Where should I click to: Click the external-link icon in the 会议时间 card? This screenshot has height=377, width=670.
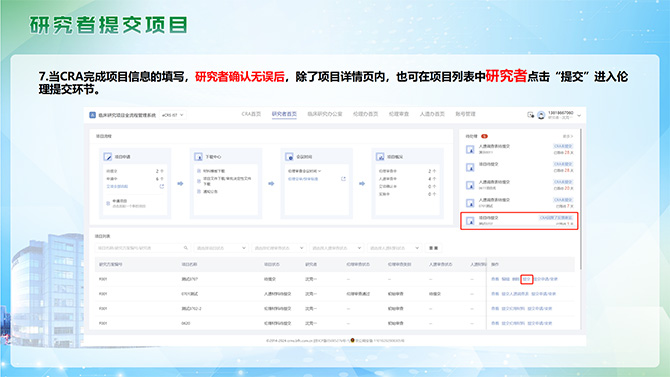click(343, 179)
